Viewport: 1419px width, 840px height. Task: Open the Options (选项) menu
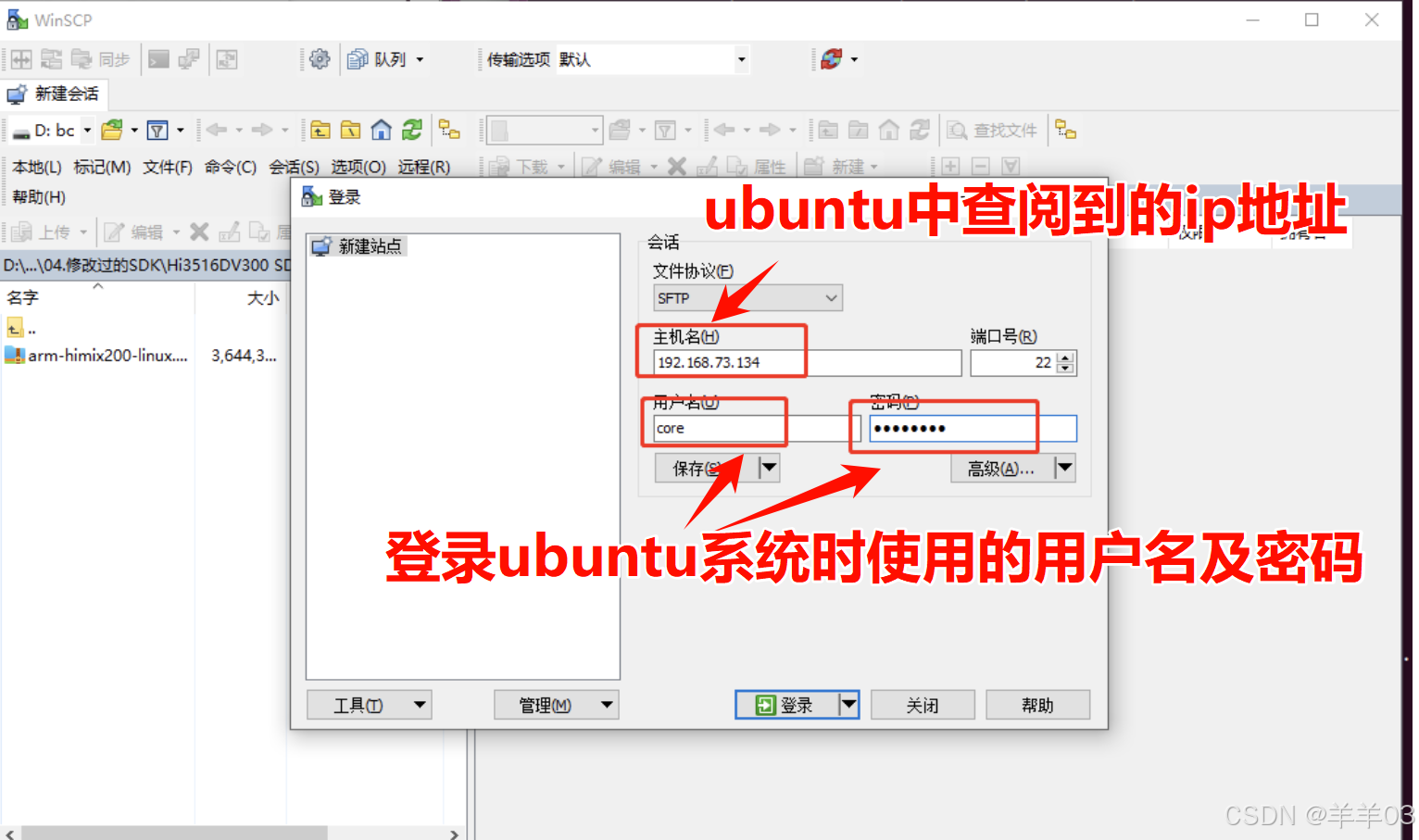tap(358, 167)
